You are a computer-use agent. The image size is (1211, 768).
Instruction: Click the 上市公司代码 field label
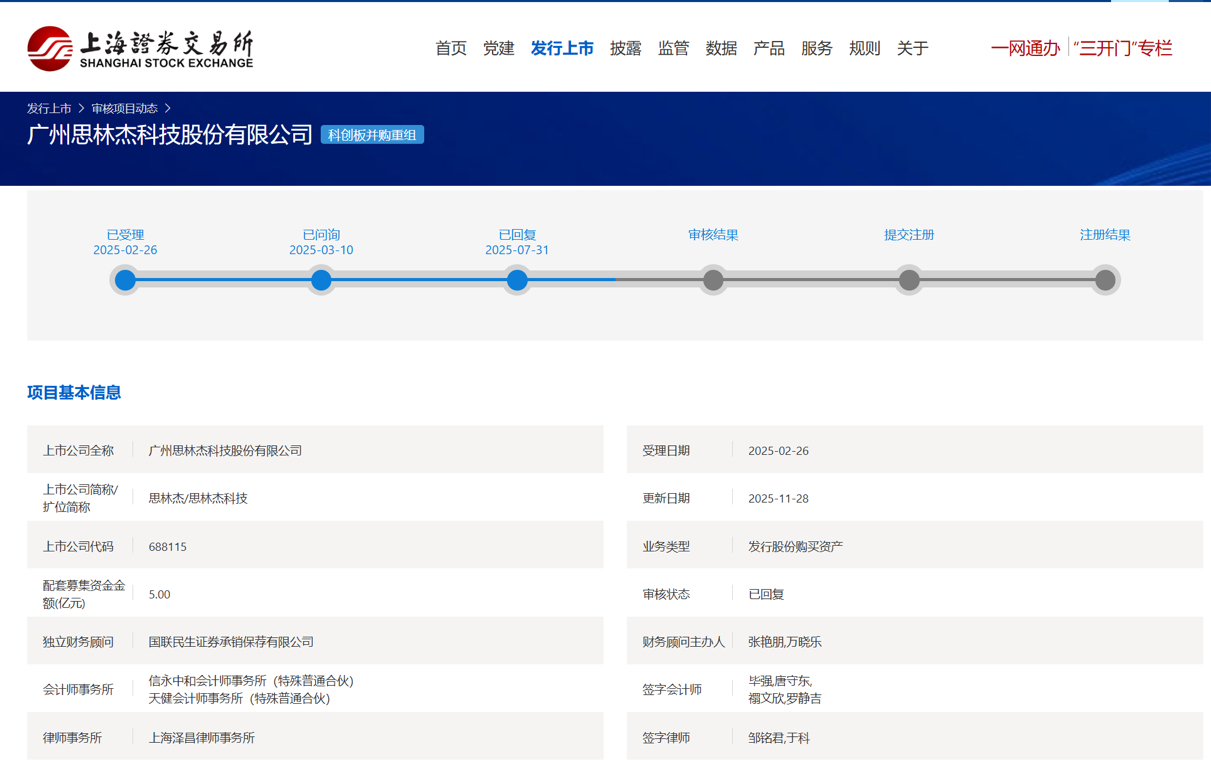78,547
